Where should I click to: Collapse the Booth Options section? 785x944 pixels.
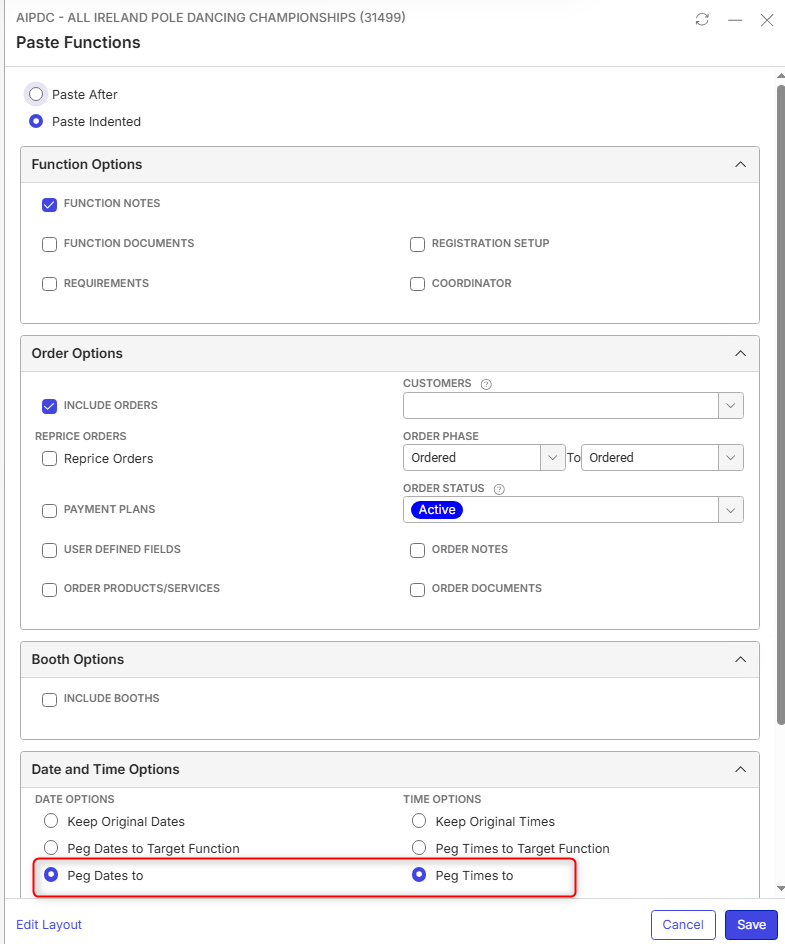click(x=740, y=659)
